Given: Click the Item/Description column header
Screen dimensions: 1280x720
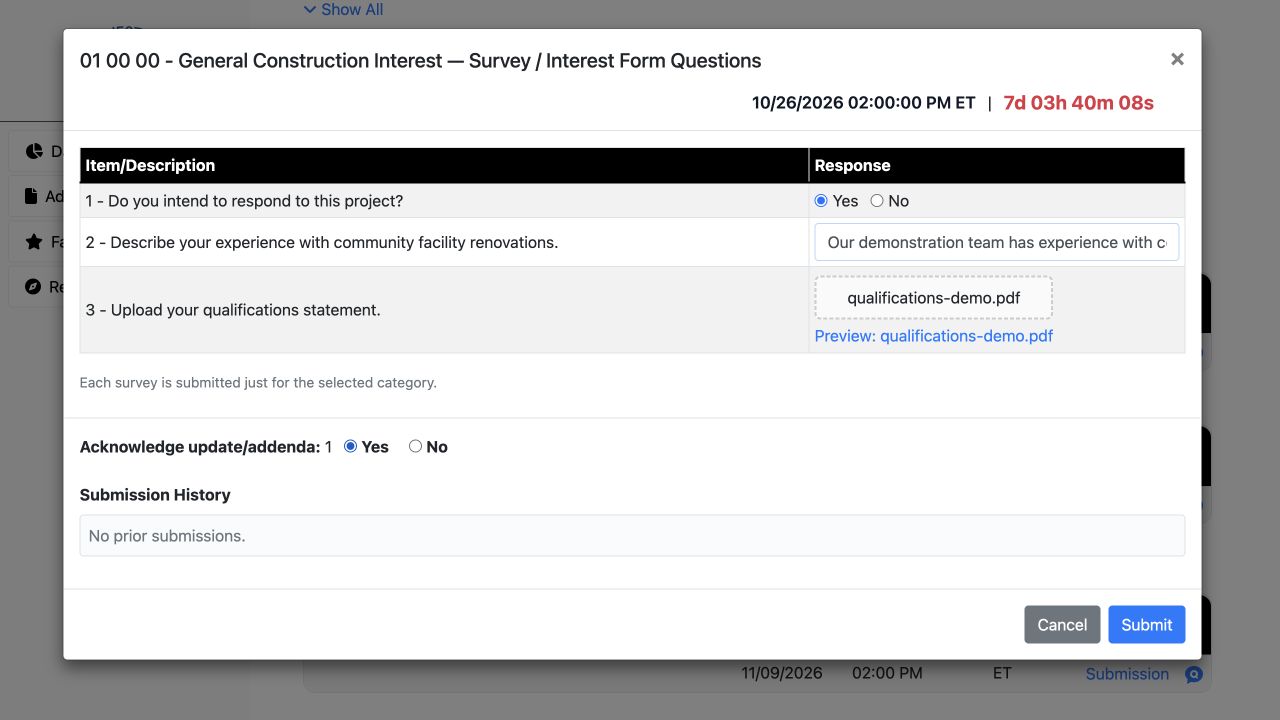Looking at the screenshot, I should tap(444, 165).
